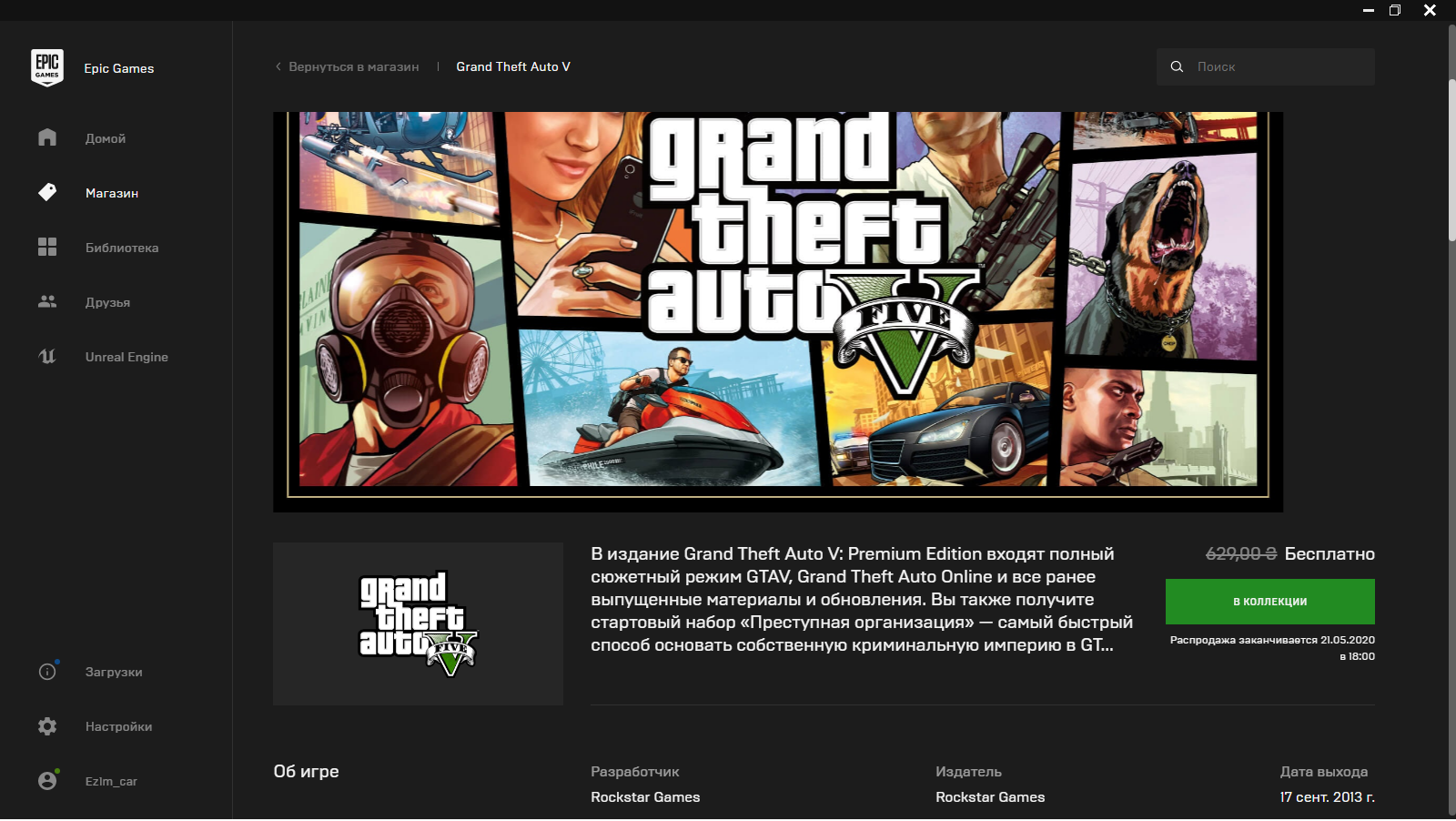
Task: Open the Friends (Друзья) people icon
Action: tap(47, 301)
